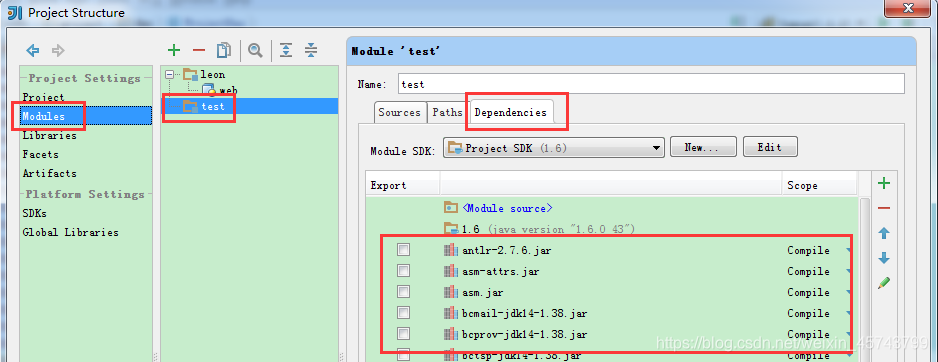This screenshot has width=938, height=362.
Task: Open scope dropdown for asm-attrs.jar
Action: click(849, 272)
